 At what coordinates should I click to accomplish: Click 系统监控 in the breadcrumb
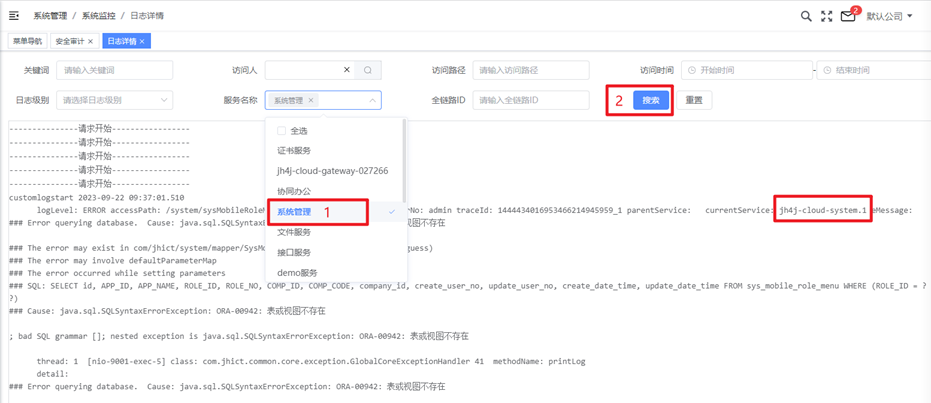99,15
